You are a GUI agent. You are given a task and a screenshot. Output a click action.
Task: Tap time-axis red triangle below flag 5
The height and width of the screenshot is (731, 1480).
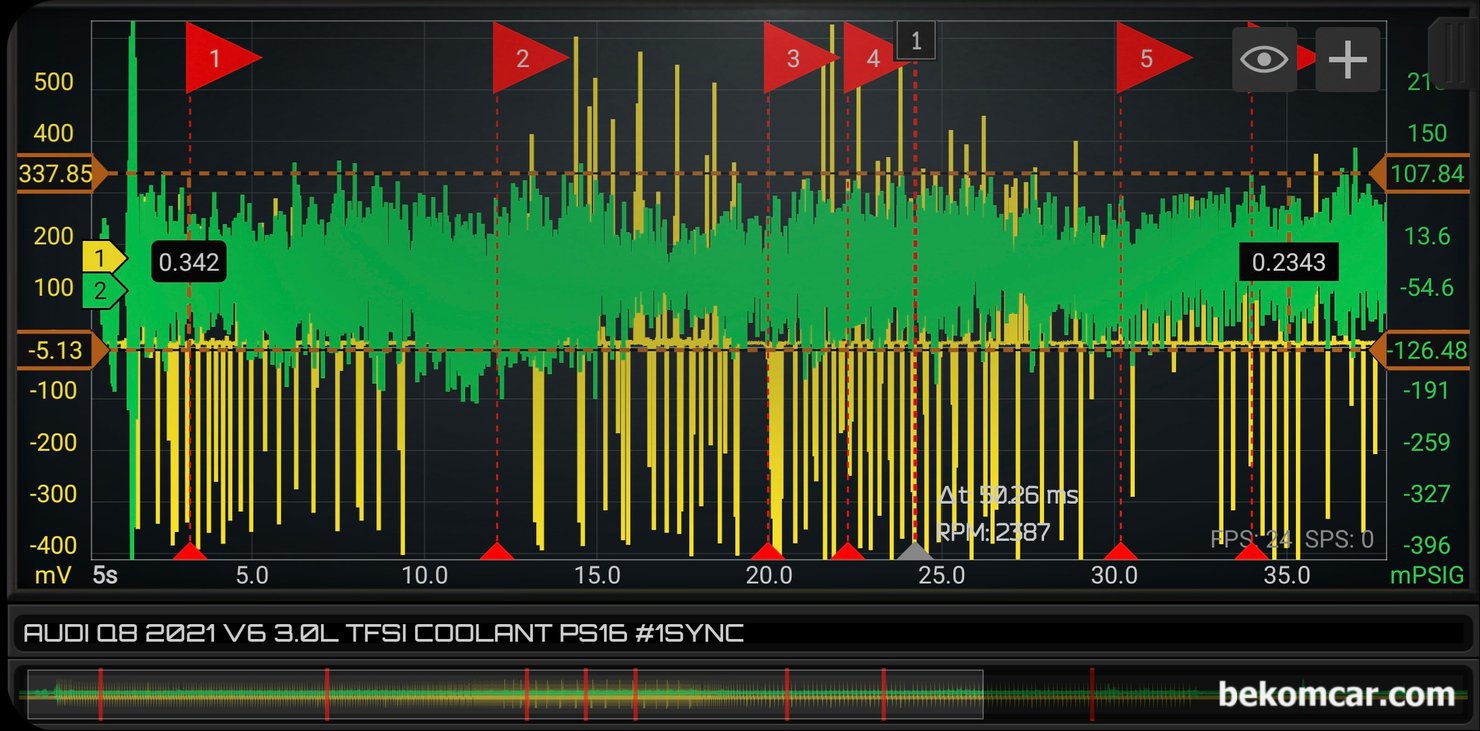(x=1120, y=551)
